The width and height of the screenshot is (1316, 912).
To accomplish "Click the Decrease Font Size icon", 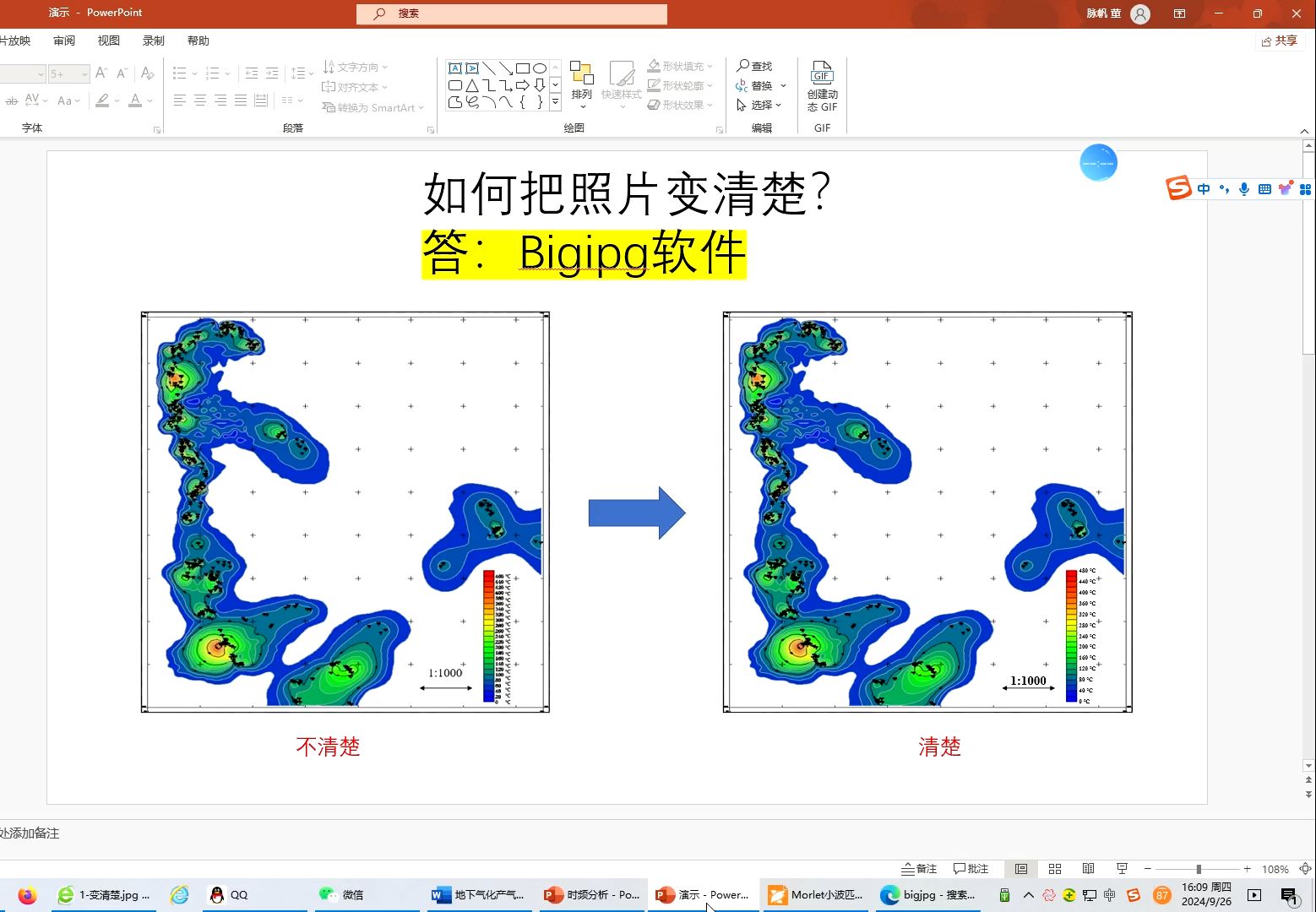I will click(122, 73).
